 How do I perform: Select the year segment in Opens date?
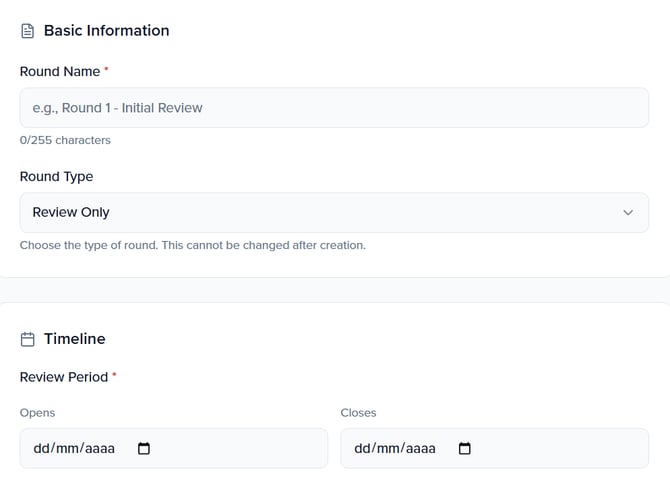pos(99,449)
